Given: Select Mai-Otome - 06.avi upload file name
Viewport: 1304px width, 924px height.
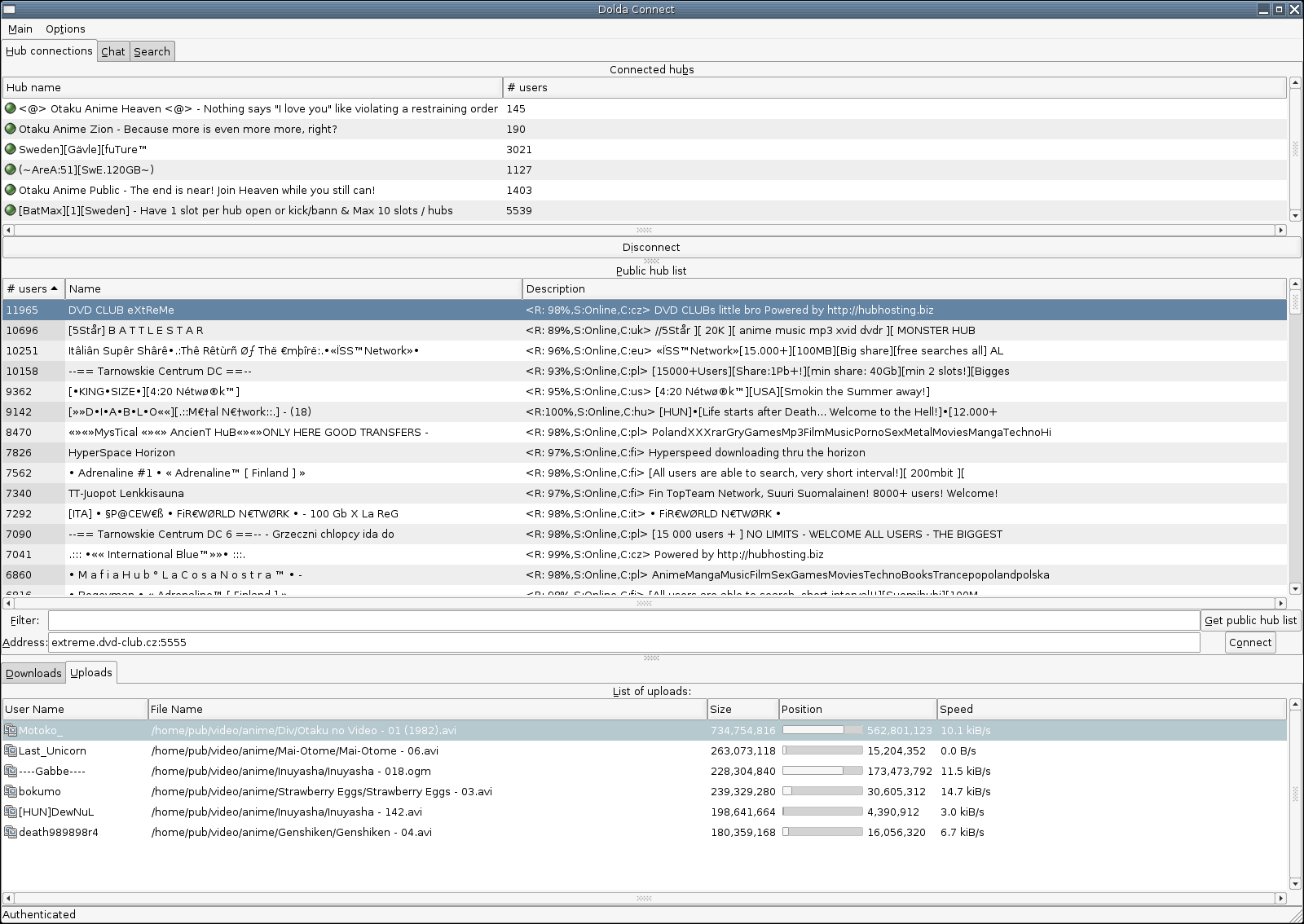Looking at the screenshot, I should [295, 750].
